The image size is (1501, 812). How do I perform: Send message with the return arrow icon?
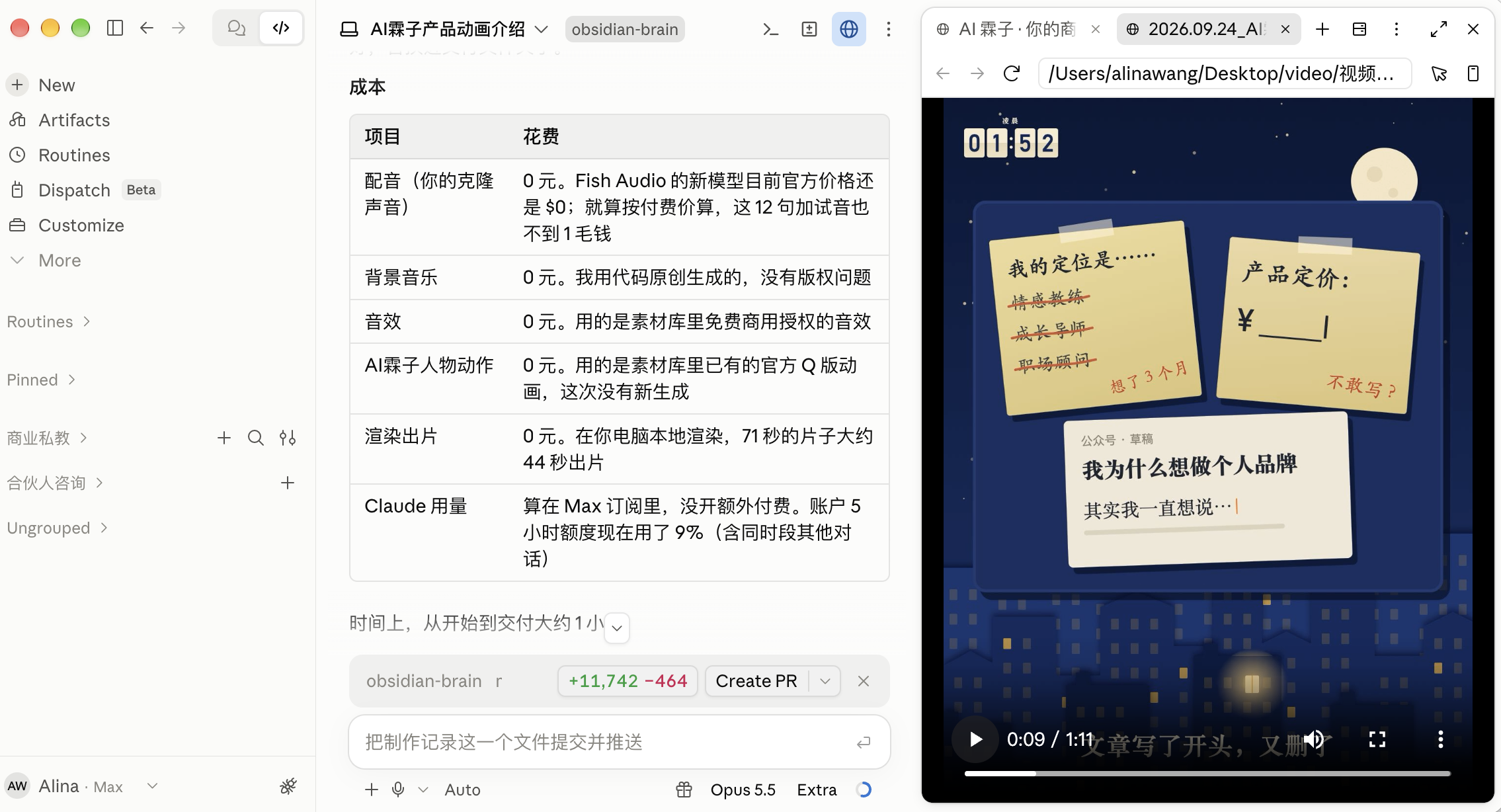(x=864, y=742)
